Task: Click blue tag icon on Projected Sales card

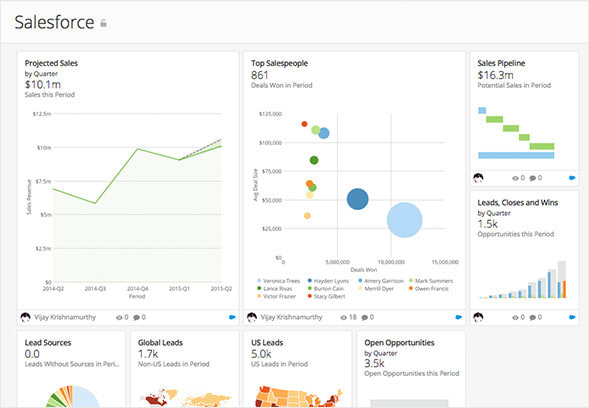Action: 232,317
